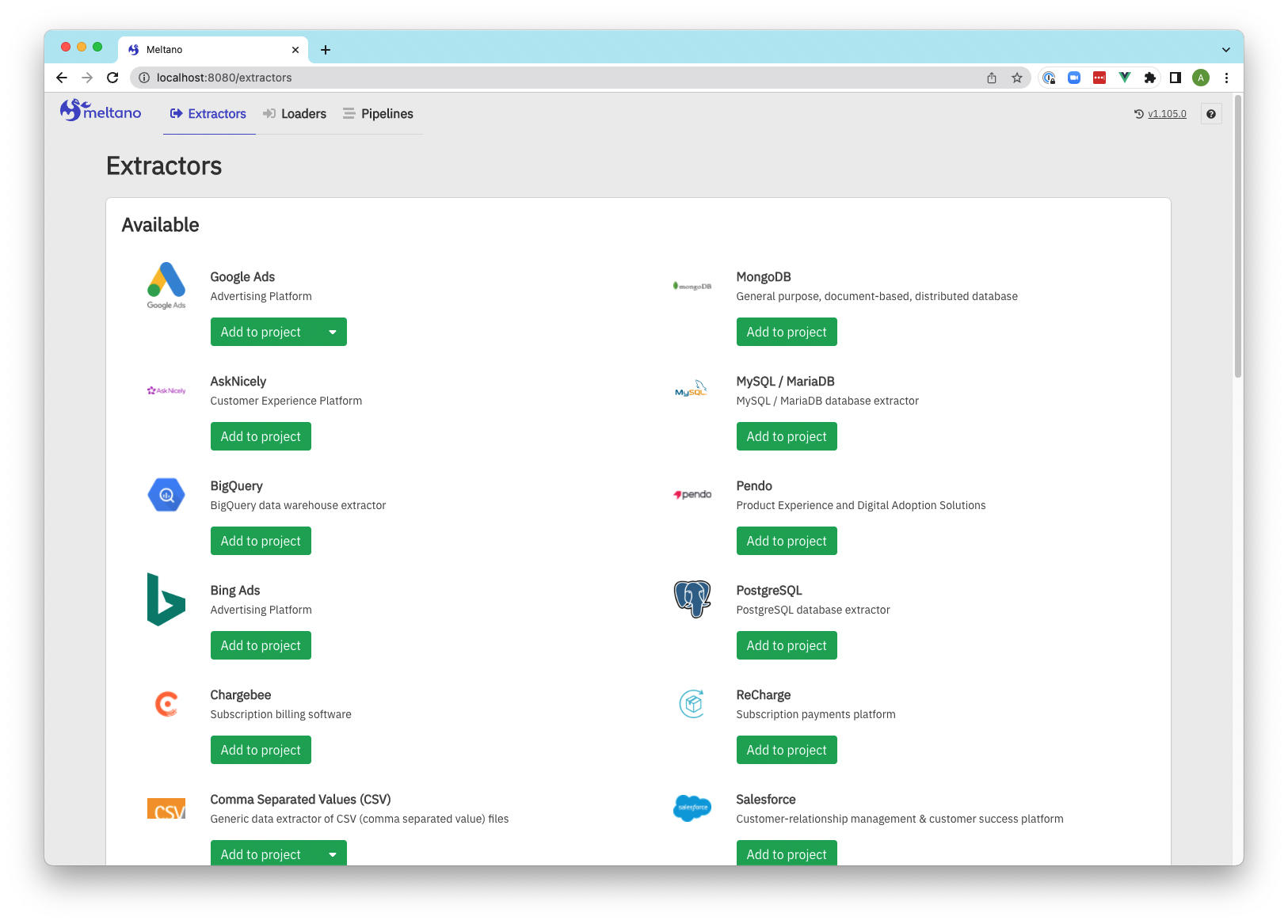Add Comma Separated Values extractor to project

261,854
